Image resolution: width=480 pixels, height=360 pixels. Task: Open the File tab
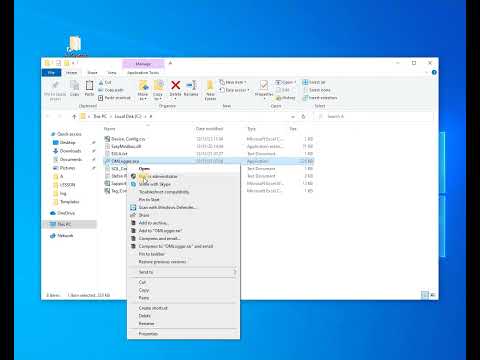pos(51,72)
